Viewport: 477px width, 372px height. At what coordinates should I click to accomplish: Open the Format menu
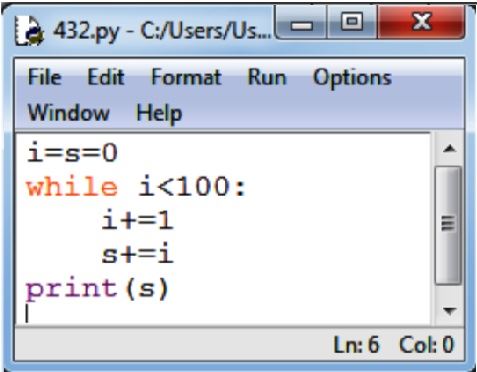pos(186,77)
